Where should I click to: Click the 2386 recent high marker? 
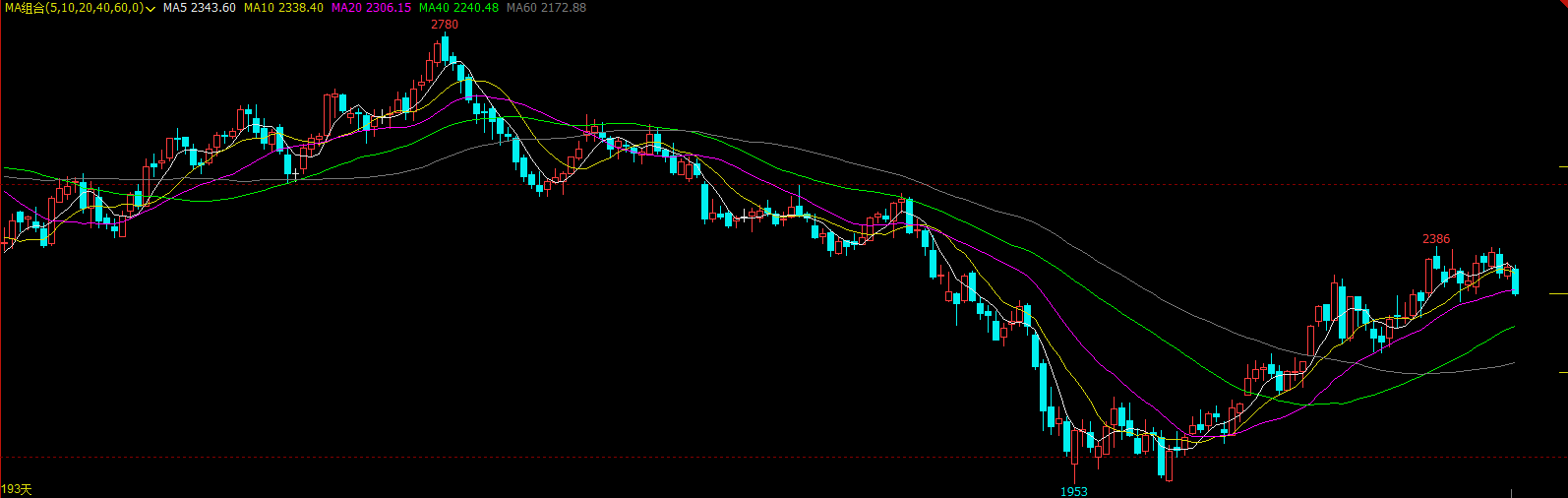pyautogui.click(x=1436, y=239)
